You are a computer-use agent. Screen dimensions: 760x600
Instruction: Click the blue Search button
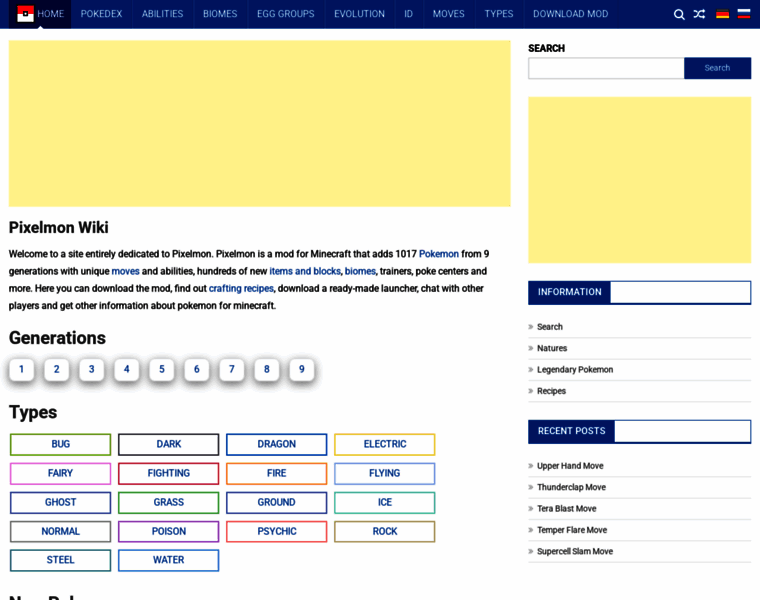pyautogui.click(x=717, y=68)
